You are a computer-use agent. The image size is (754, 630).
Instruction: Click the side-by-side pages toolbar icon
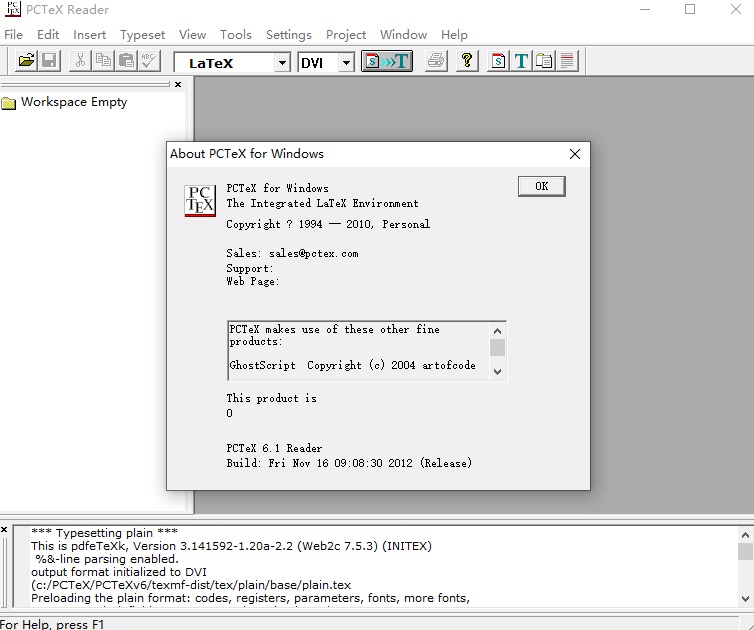coord(544,61)
